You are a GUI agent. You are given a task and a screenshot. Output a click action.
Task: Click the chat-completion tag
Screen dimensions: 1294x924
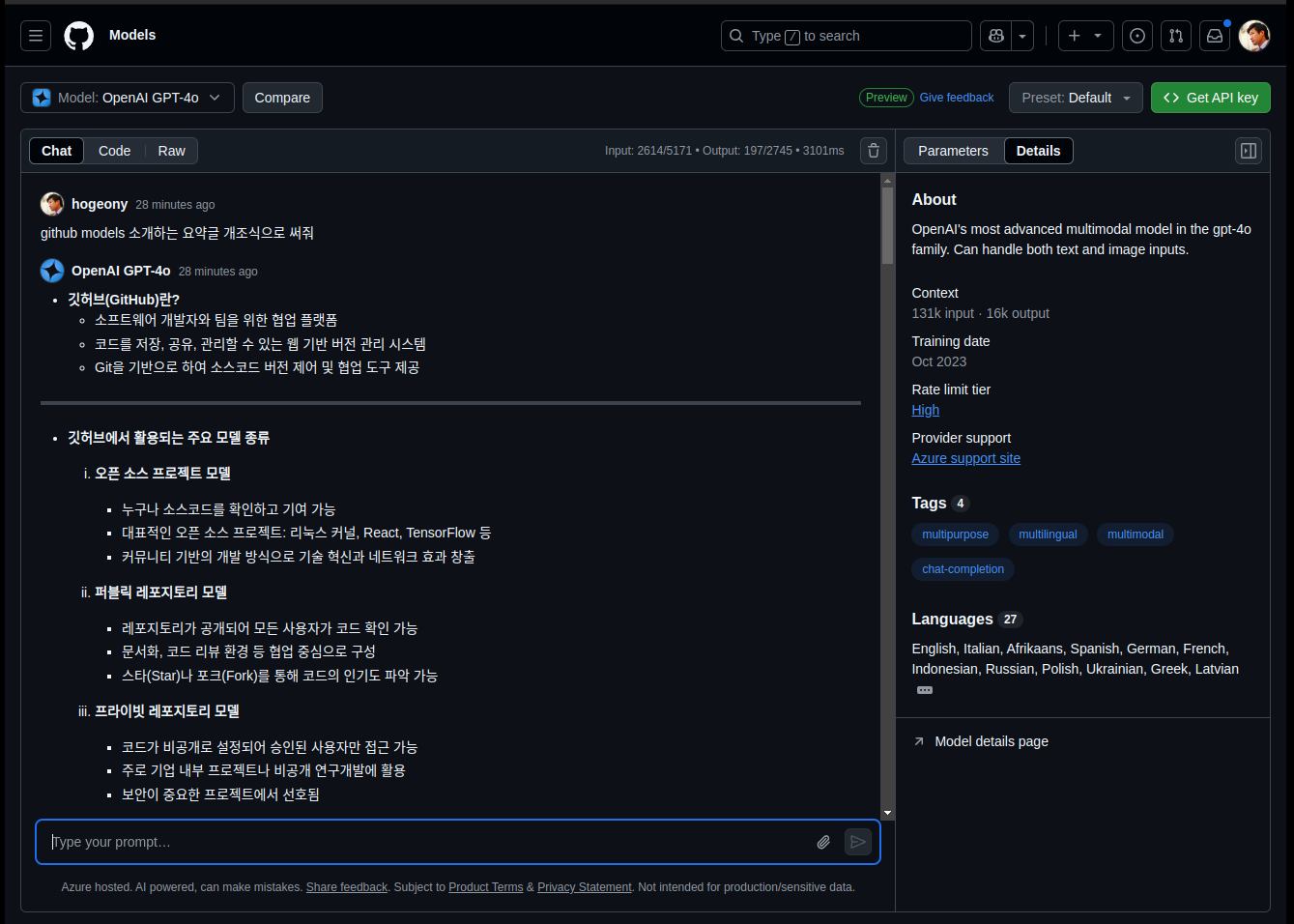pyautogui.click(x=963, y=569)
